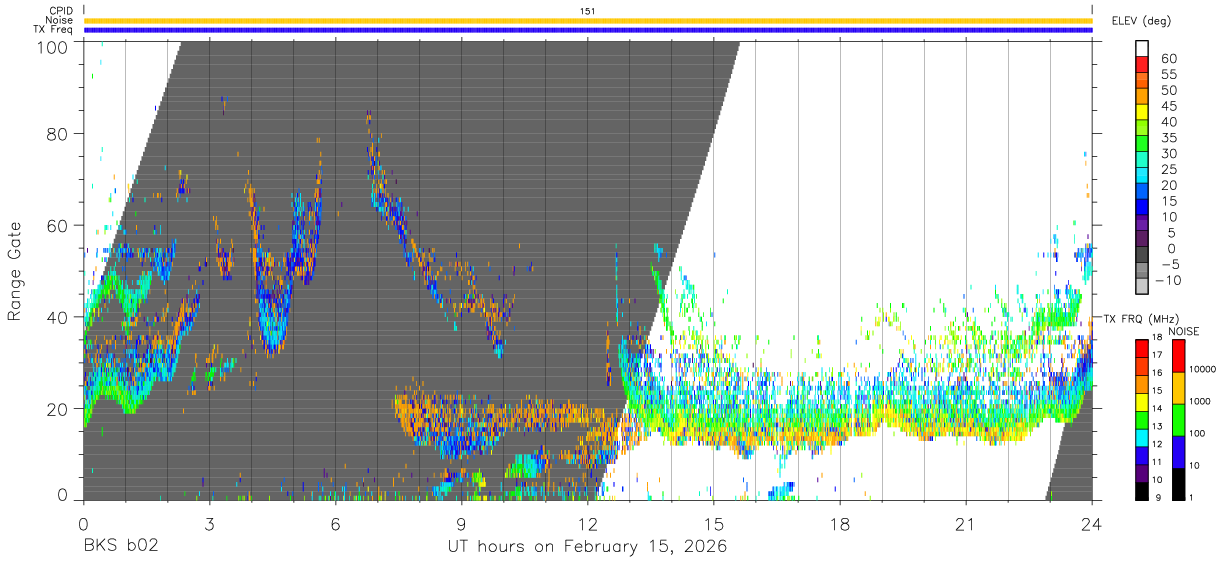Click the ELEV (deg) colorbar title

coord(1142,21)
